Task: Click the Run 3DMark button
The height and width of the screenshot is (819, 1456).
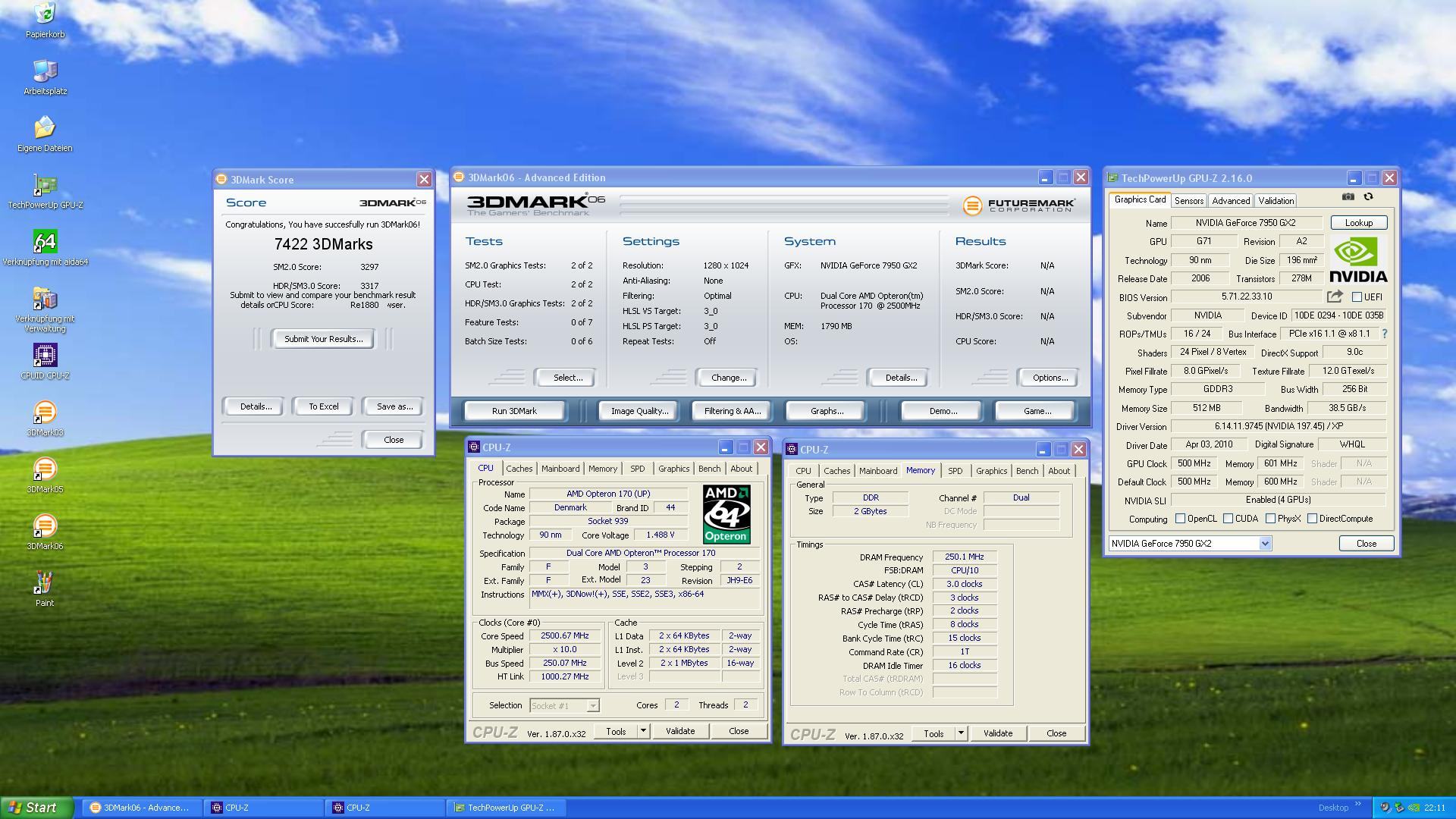Action: (514, 411)
